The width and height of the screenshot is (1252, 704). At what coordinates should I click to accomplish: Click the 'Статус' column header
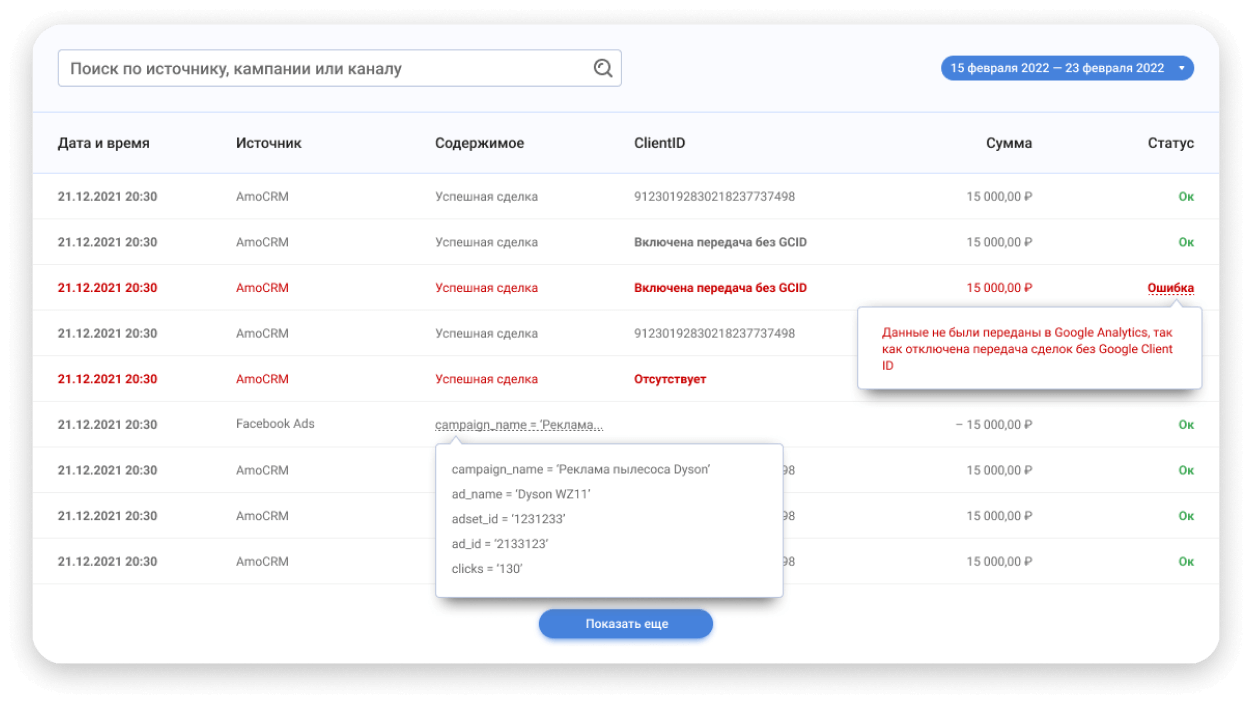(x=1170, y=143)
